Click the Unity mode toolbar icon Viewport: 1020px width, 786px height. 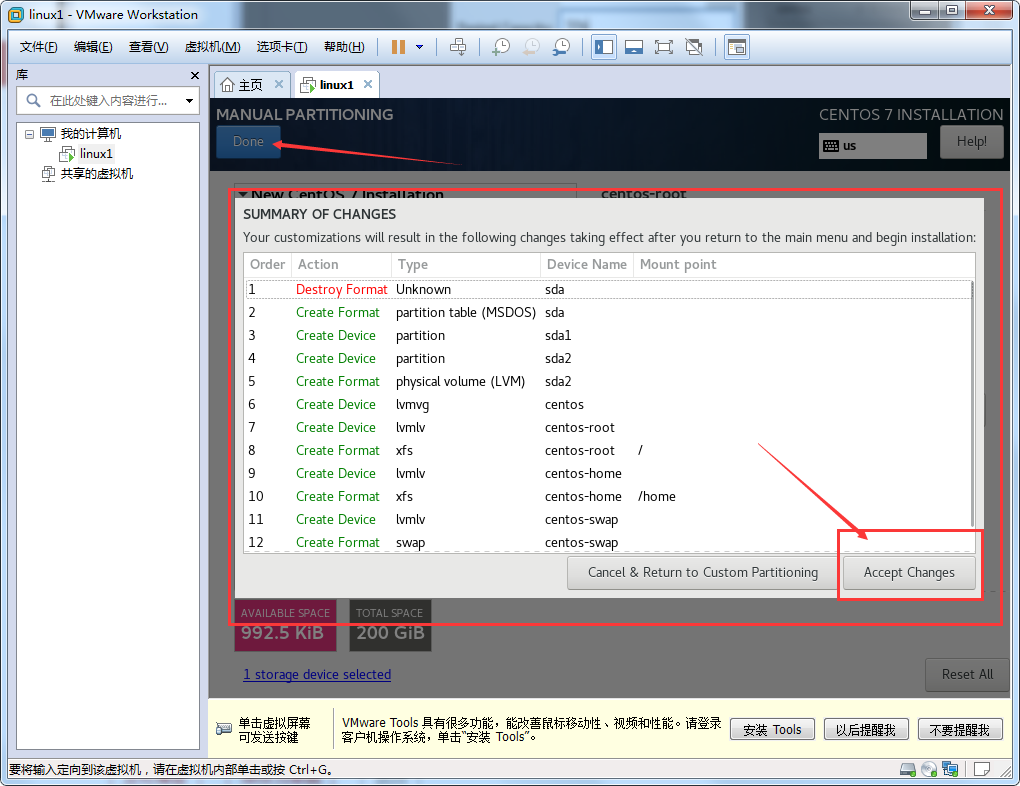(x=694, y=47)
